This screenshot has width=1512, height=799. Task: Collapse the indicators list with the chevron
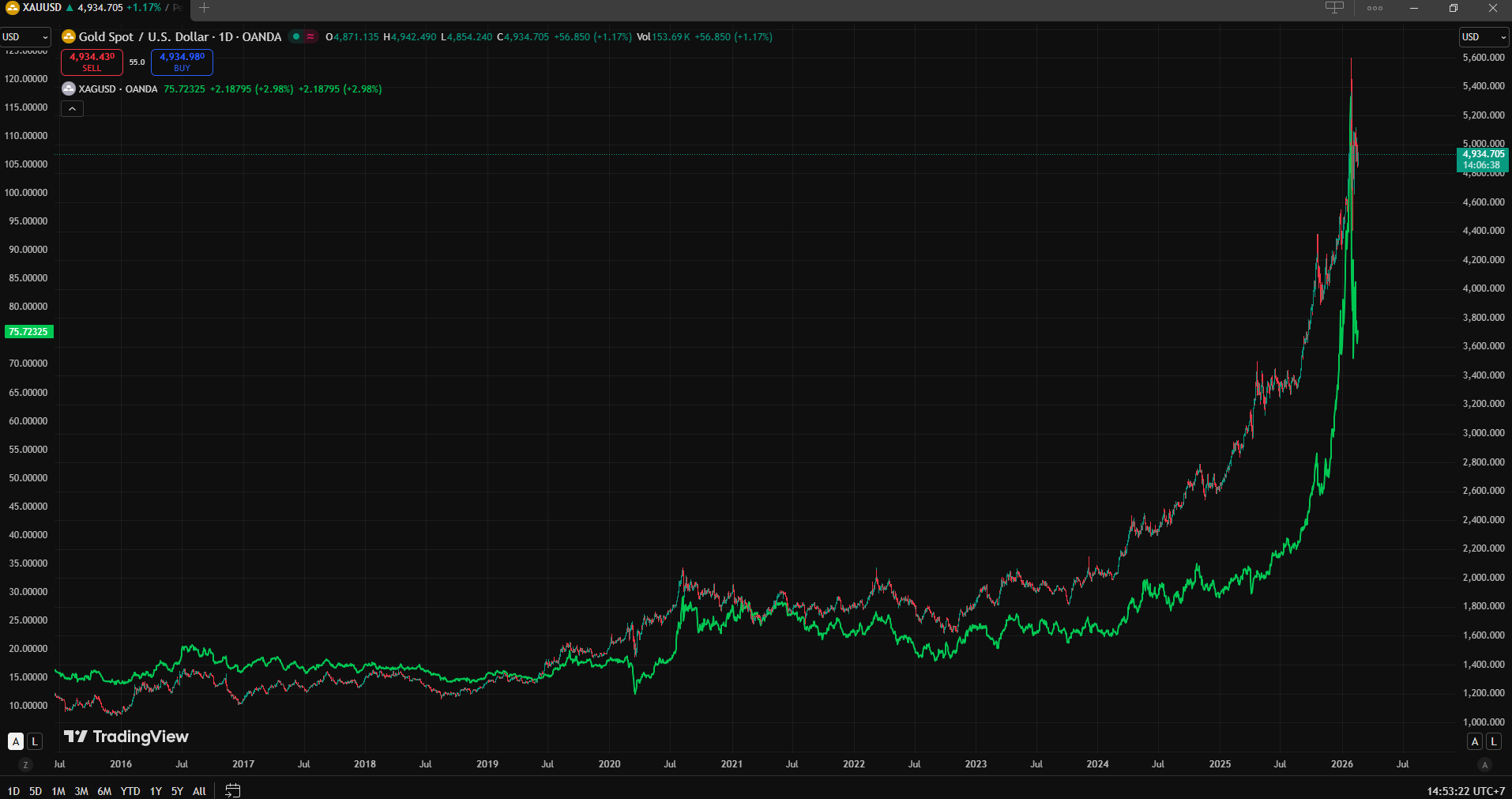(72, 108)
